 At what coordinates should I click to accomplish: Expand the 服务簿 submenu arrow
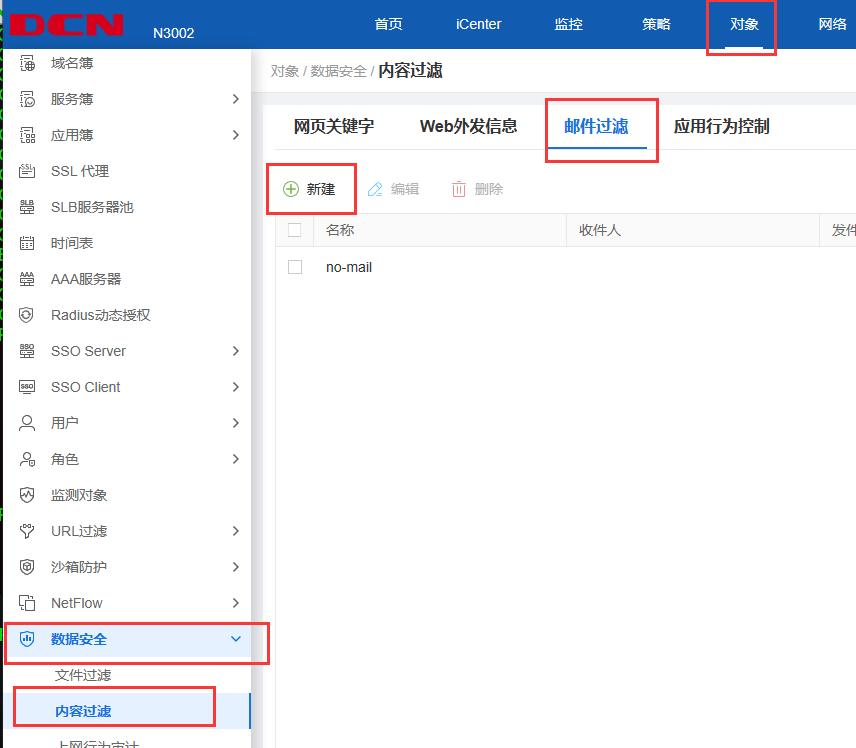(236, 99)
